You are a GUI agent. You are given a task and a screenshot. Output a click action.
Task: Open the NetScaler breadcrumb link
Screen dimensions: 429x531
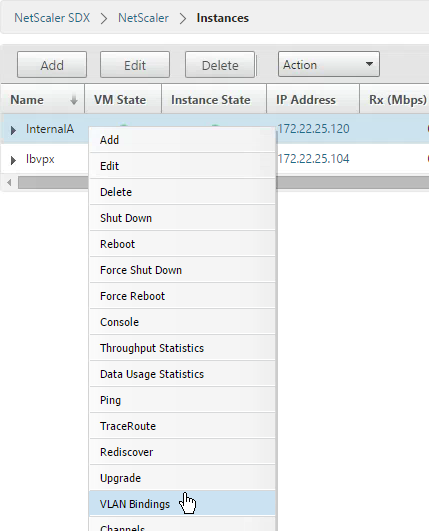tap(143, 18)
